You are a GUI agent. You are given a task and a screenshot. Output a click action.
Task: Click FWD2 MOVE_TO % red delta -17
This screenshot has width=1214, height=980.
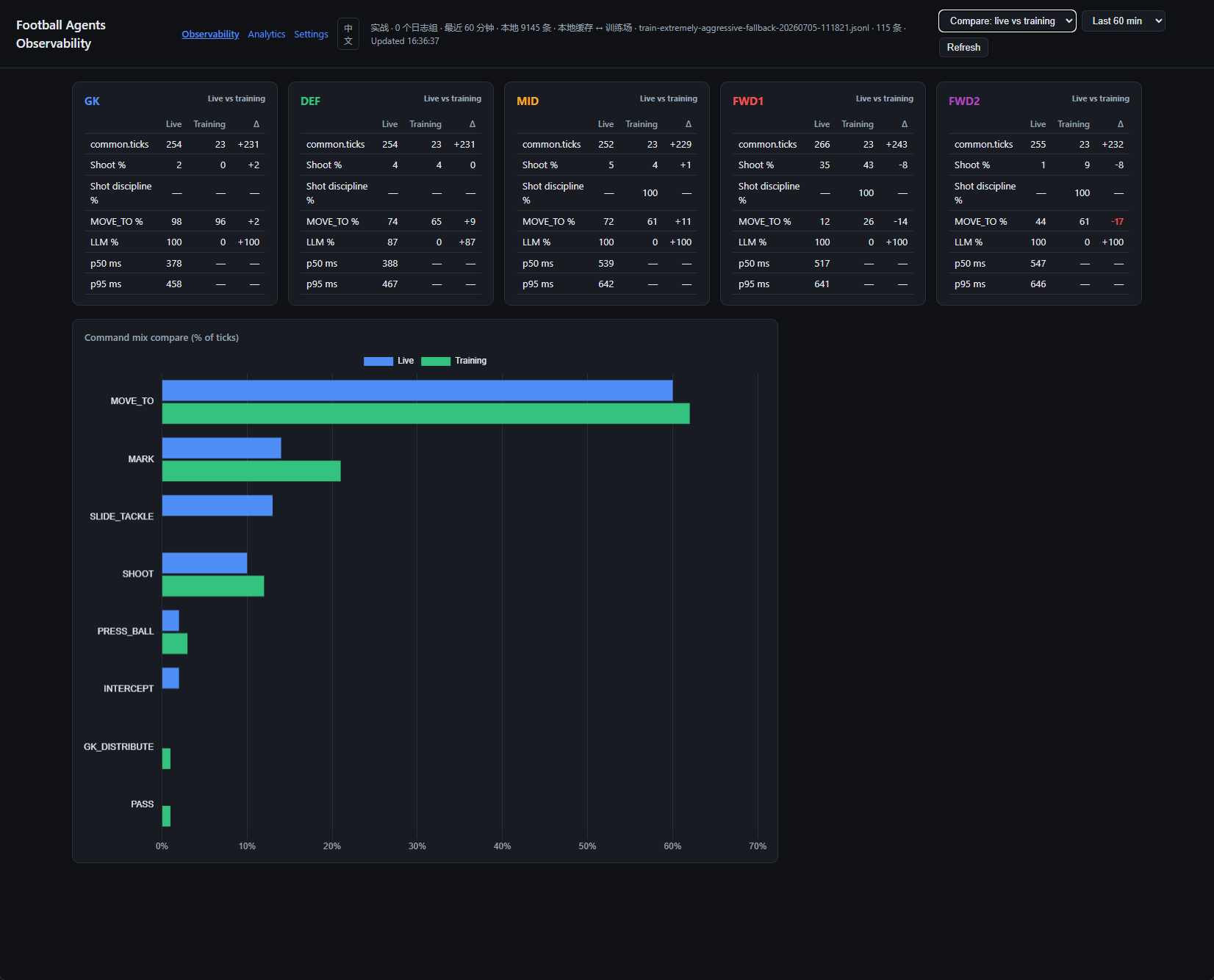tap(1117, 222)
